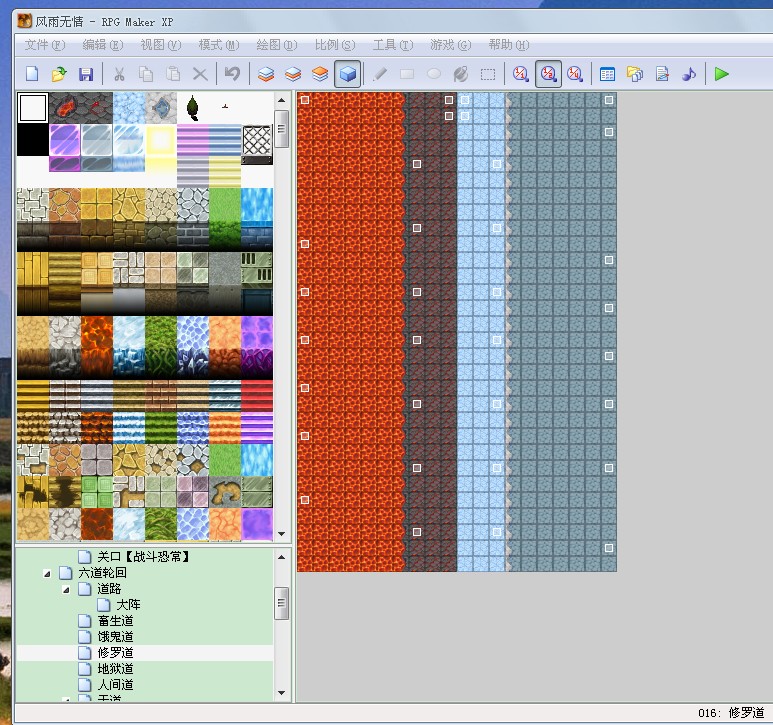This screenshot has height=725, width=773.
Task: Open the Script Editor icon
Action: [x=662, y=74]
